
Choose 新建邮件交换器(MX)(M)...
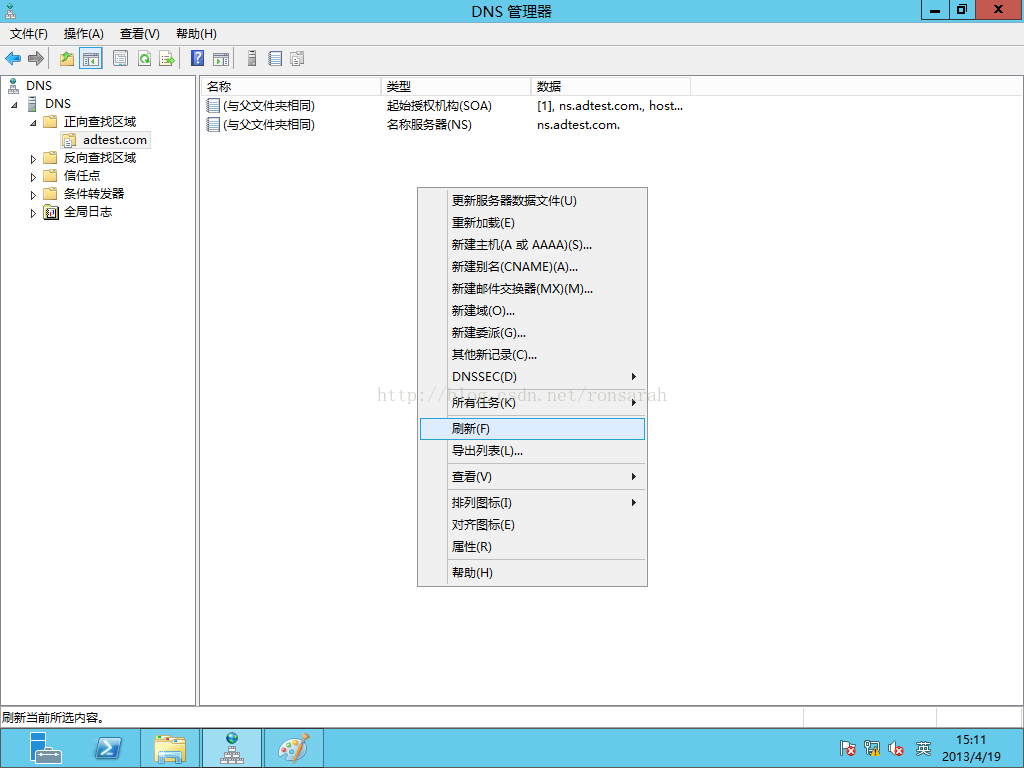pyautogui.click(x=532, y=289)
